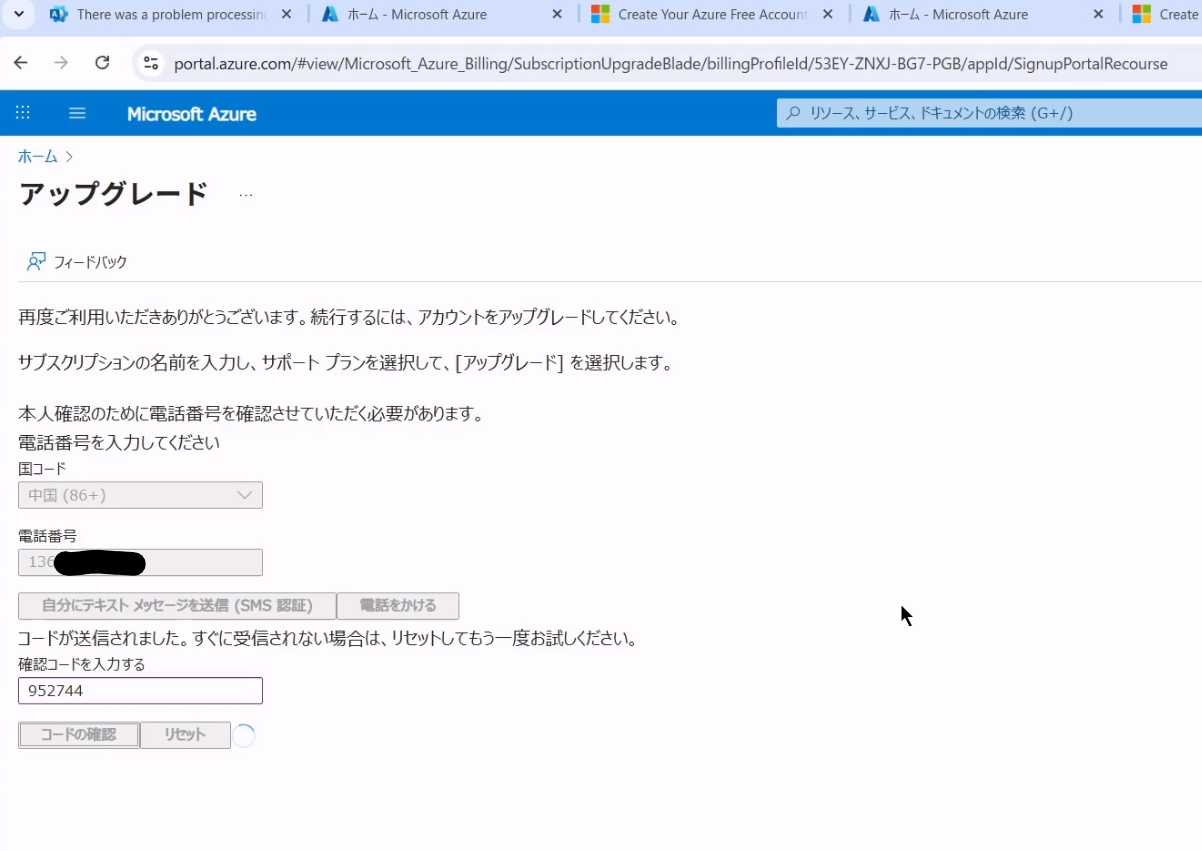Click the feedback icon
The image size is (1202, 851).
[x=36, y=262]
